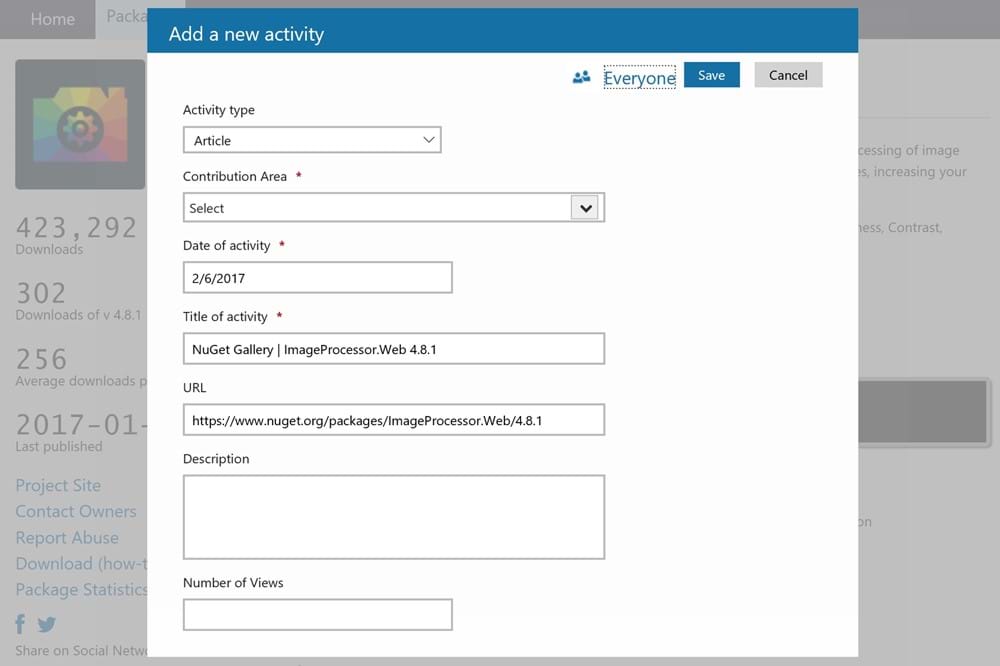Open the Home tab in background page
The width and height of the screenshot is (1000, 666).
click(x=52, y=19)
